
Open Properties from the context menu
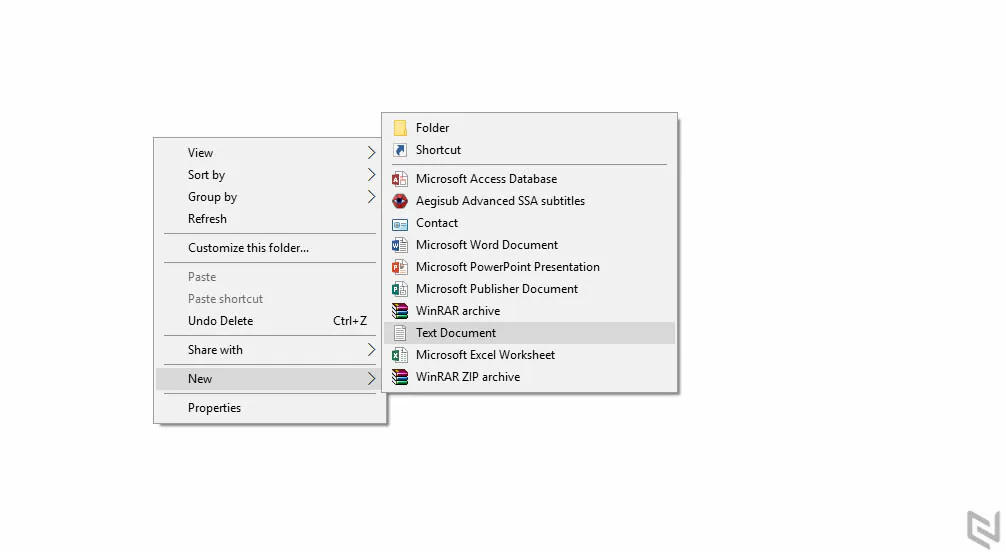(x=270, y=408)
